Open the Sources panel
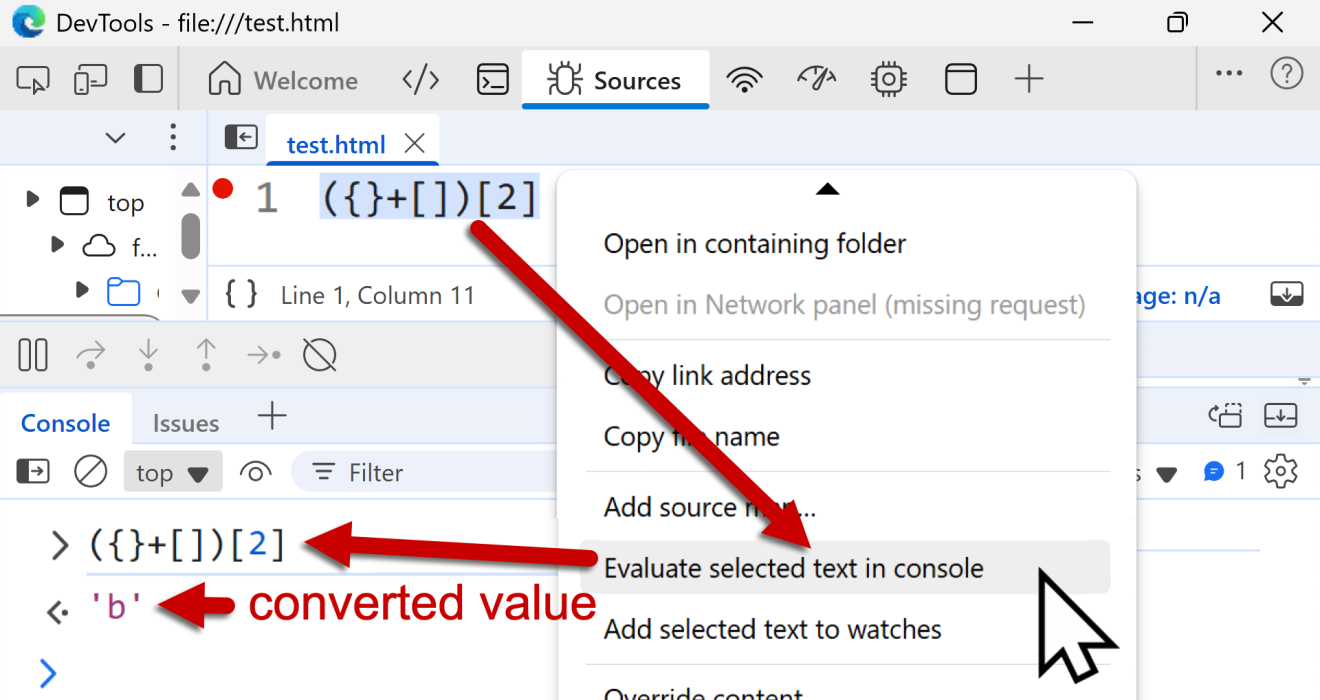This screenshot has width=1320, height=700. pos(615,79)
